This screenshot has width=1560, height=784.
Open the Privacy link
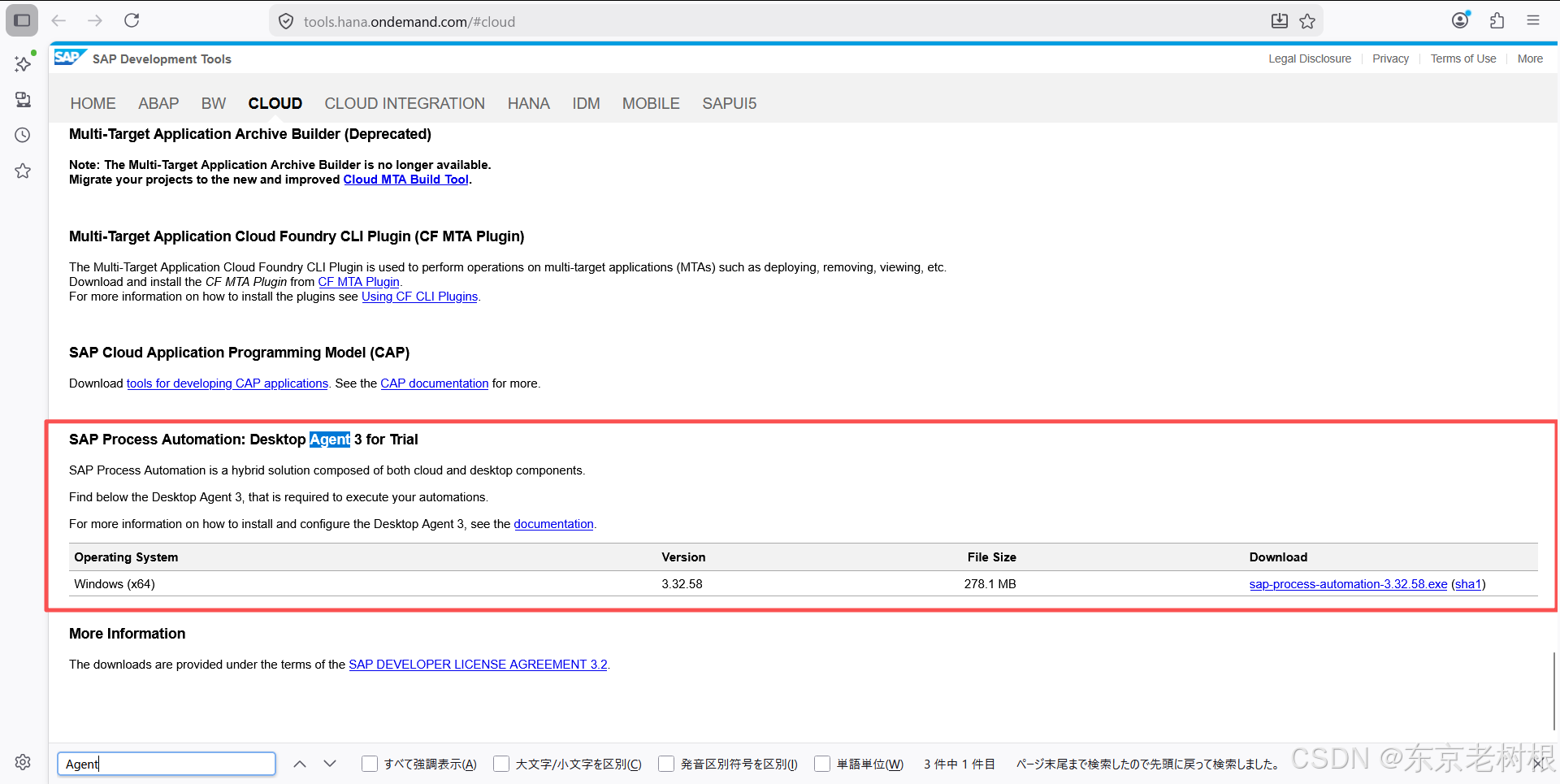[1390, 58]
